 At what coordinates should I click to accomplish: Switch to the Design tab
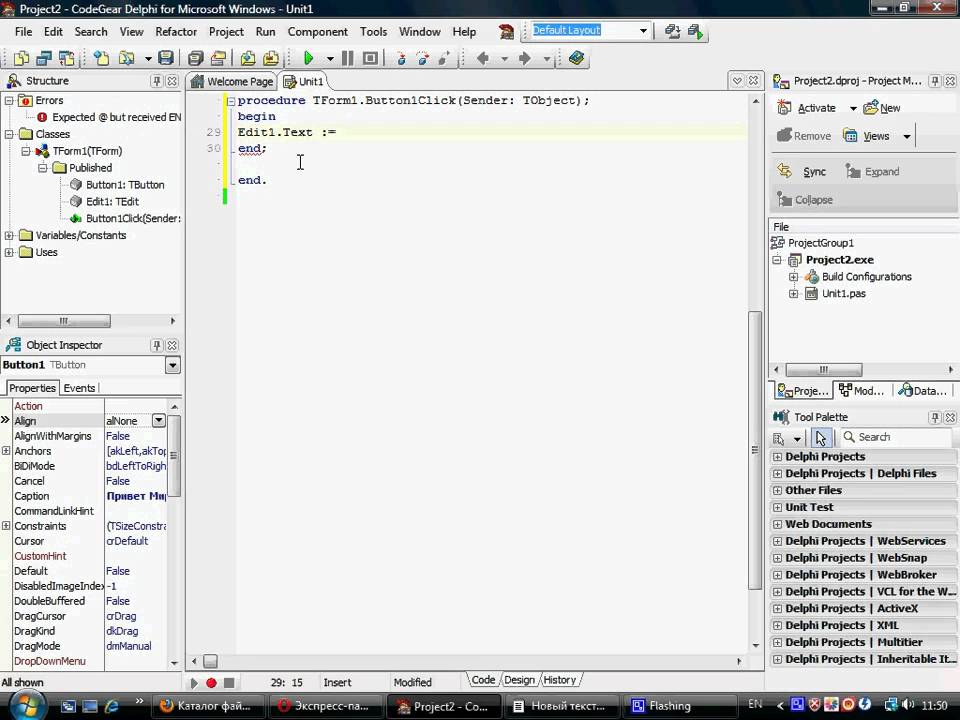pyautogui.click(x=519, y=680)
